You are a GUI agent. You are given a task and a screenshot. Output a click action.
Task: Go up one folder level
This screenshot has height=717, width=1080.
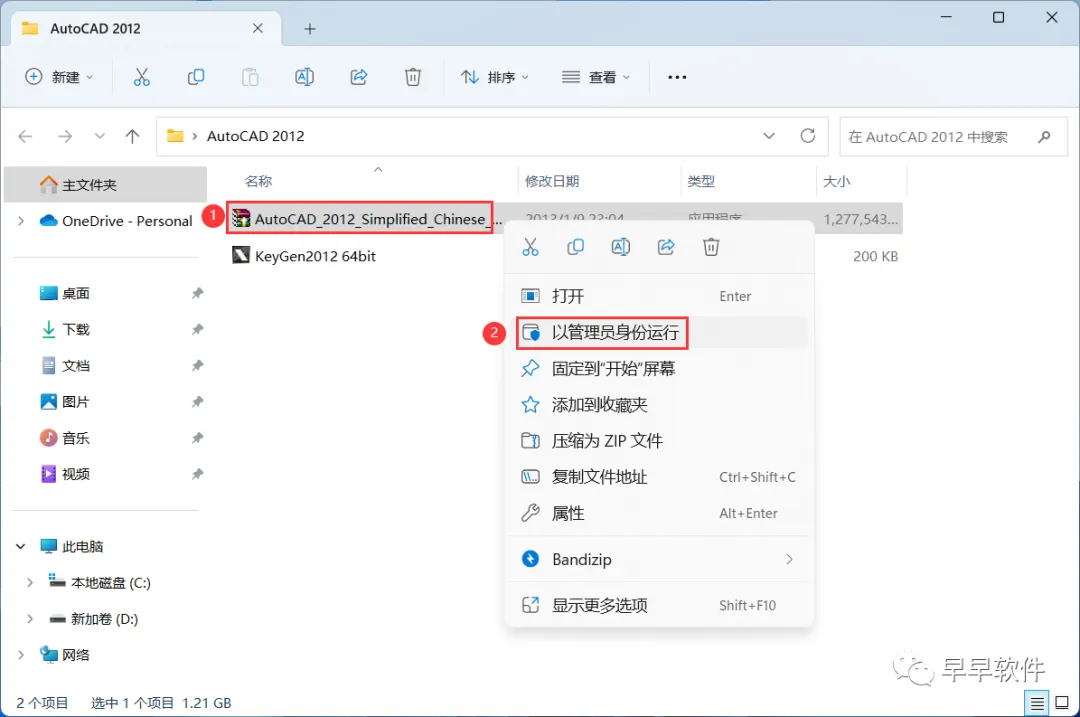132,136
